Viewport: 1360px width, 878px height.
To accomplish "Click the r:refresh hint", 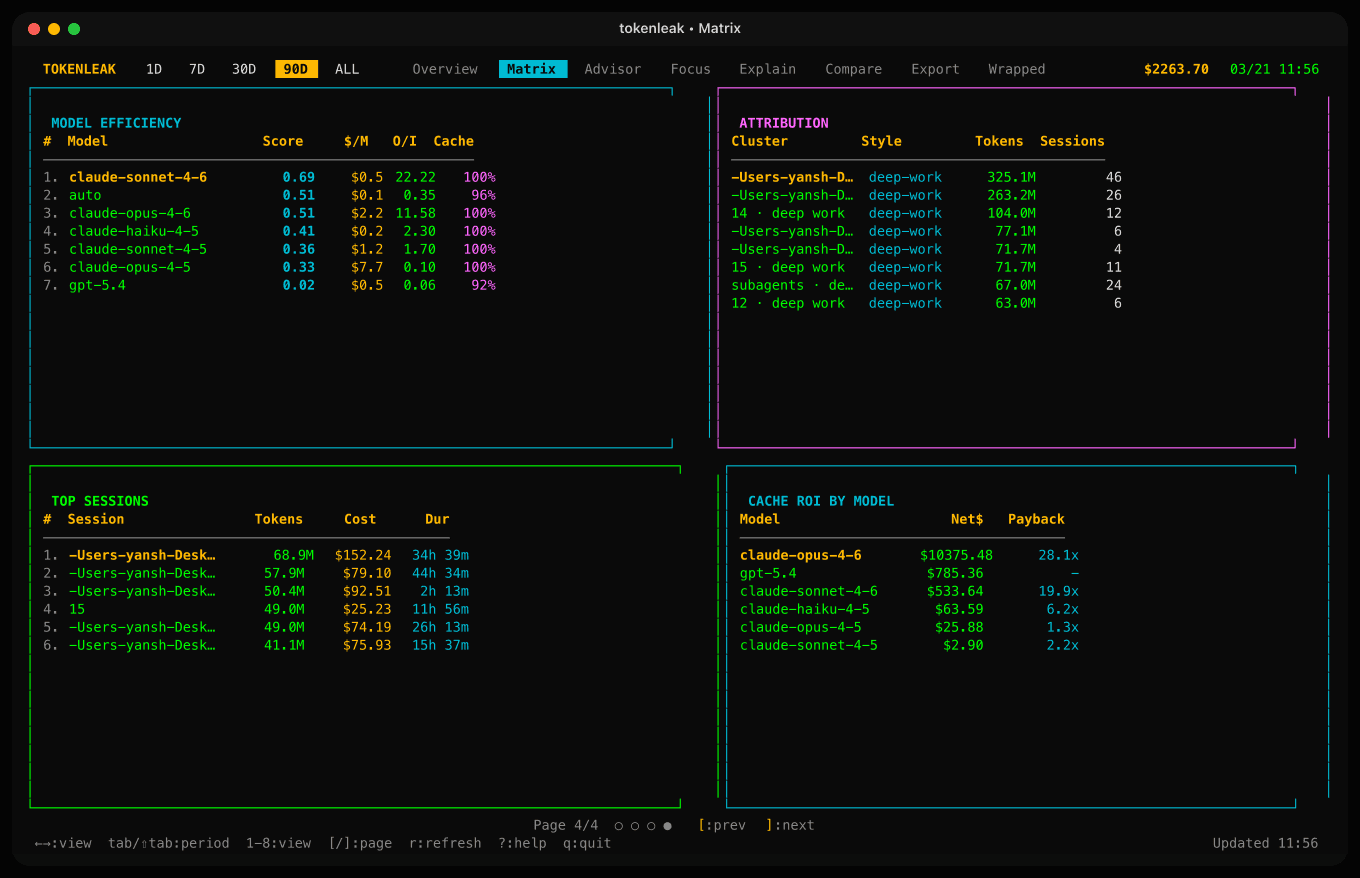I will click(445, 843).
